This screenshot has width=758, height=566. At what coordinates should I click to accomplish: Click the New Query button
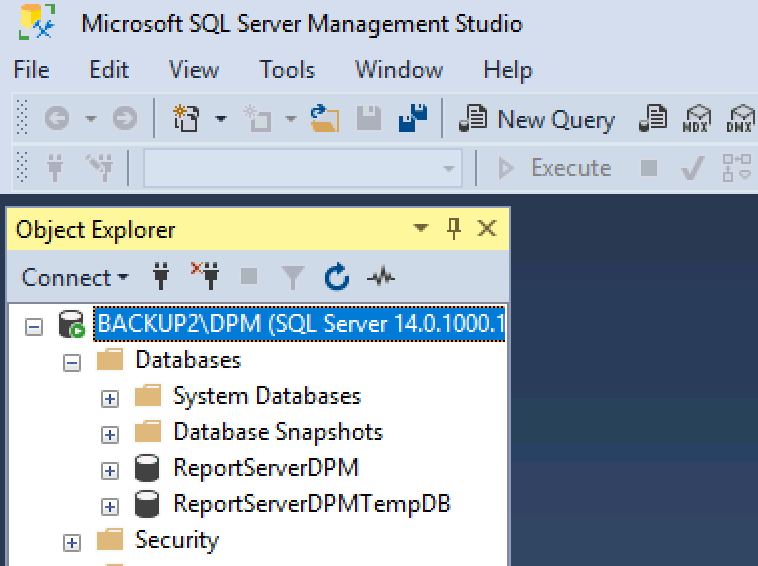537,119
